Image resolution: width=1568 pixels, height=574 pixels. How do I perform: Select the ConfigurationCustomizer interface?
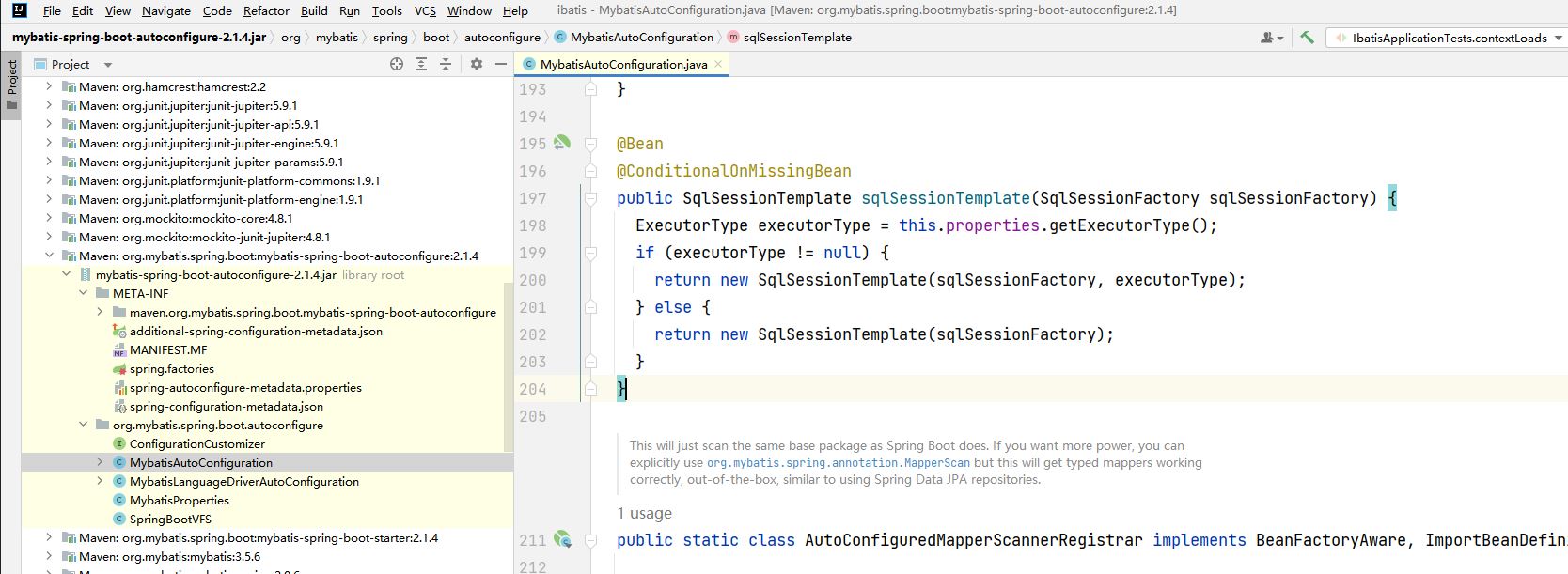click(197, 443)
